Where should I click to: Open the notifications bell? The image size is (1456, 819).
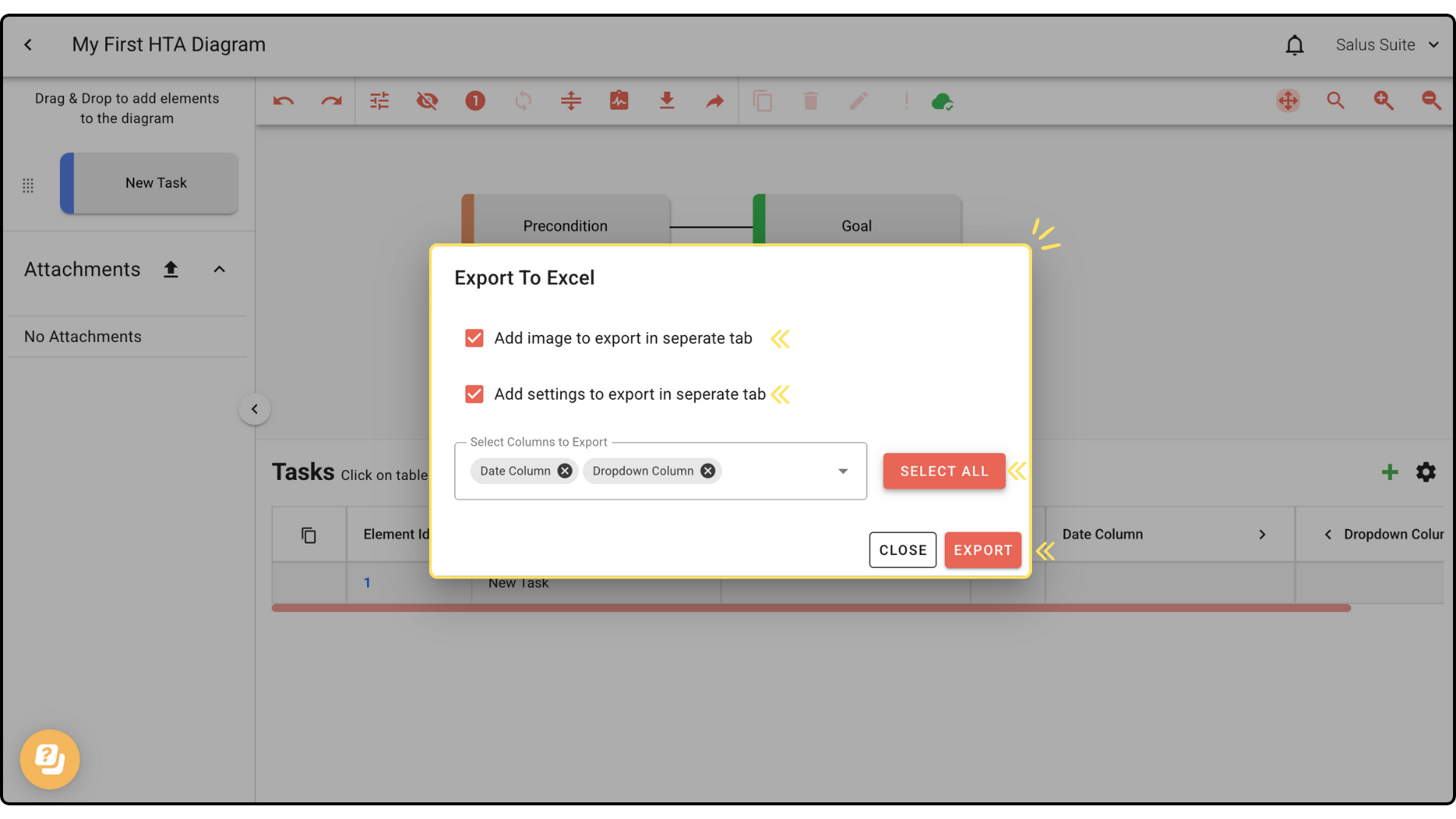[x=1294, y=45]
